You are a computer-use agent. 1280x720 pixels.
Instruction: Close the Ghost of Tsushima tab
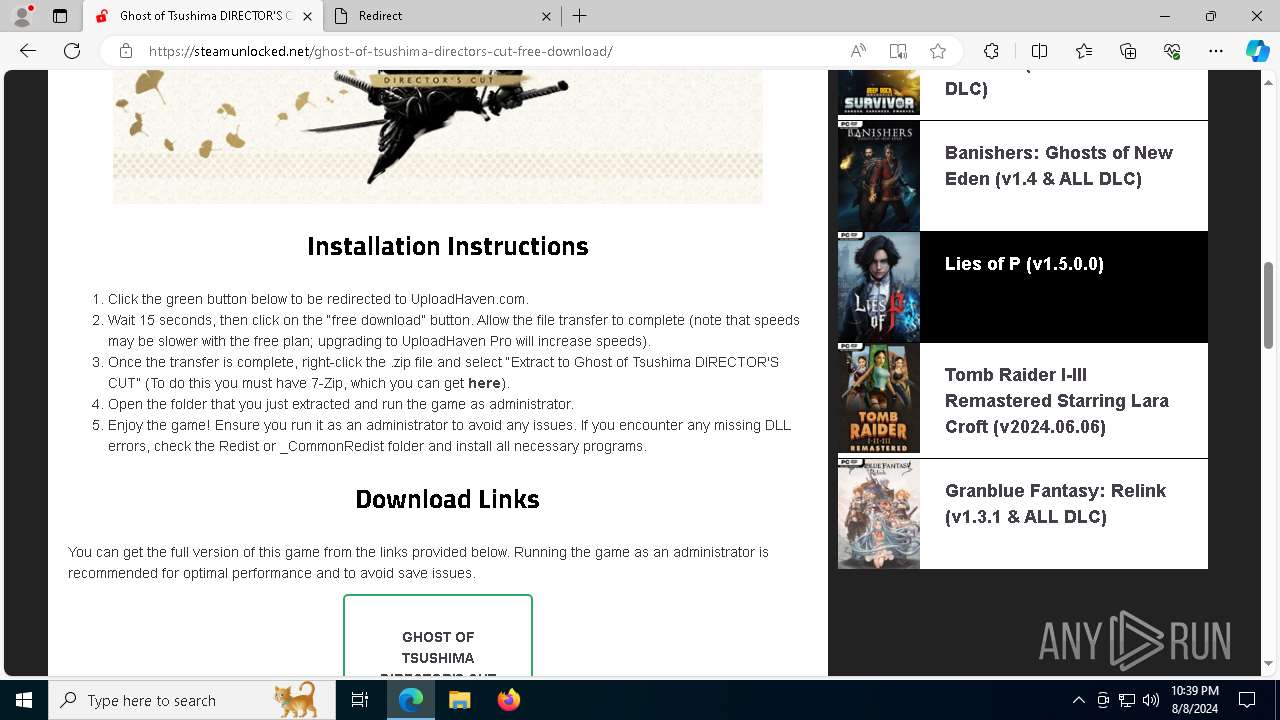pos(307,16)
